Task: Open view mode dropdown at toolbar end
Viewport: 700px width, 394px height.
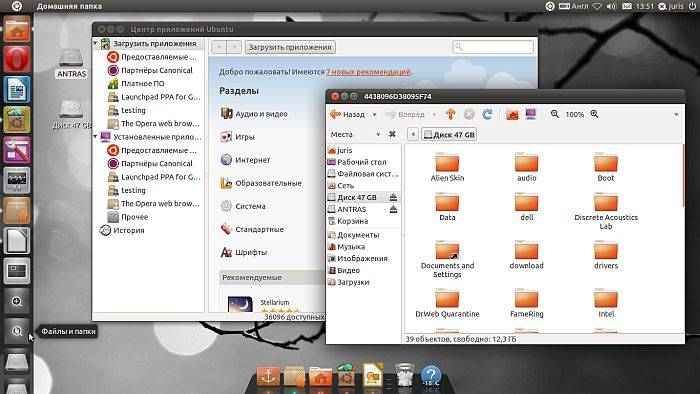Action: click(676, 115)
